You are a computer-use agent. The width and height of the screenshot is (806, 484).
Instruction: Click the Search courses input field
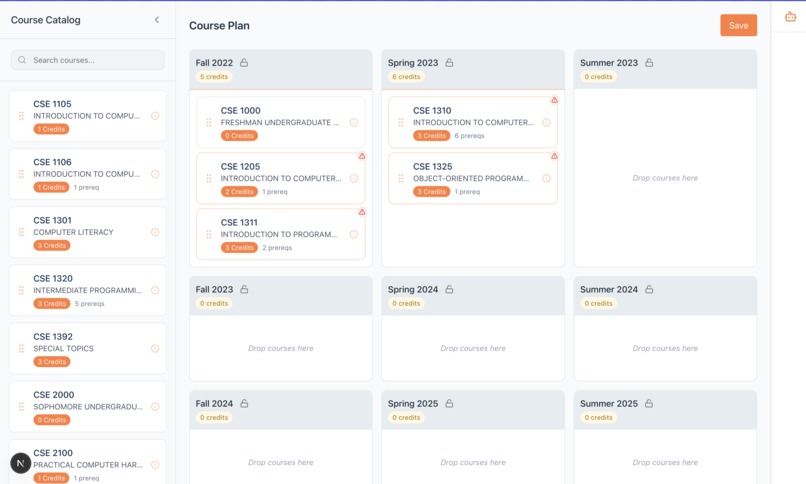coord(88,60)
